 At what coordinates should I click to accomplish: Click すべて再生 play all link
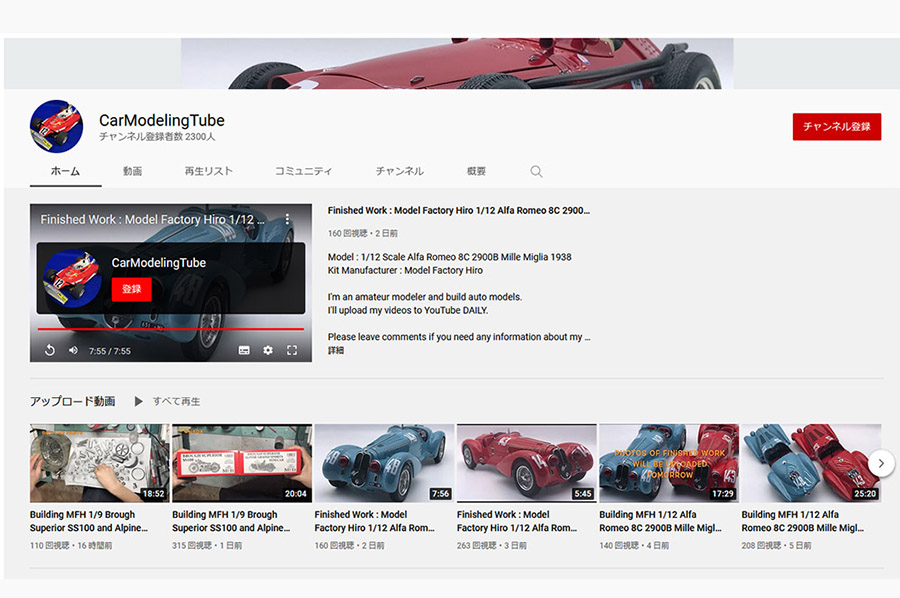(x=176, y=402)
